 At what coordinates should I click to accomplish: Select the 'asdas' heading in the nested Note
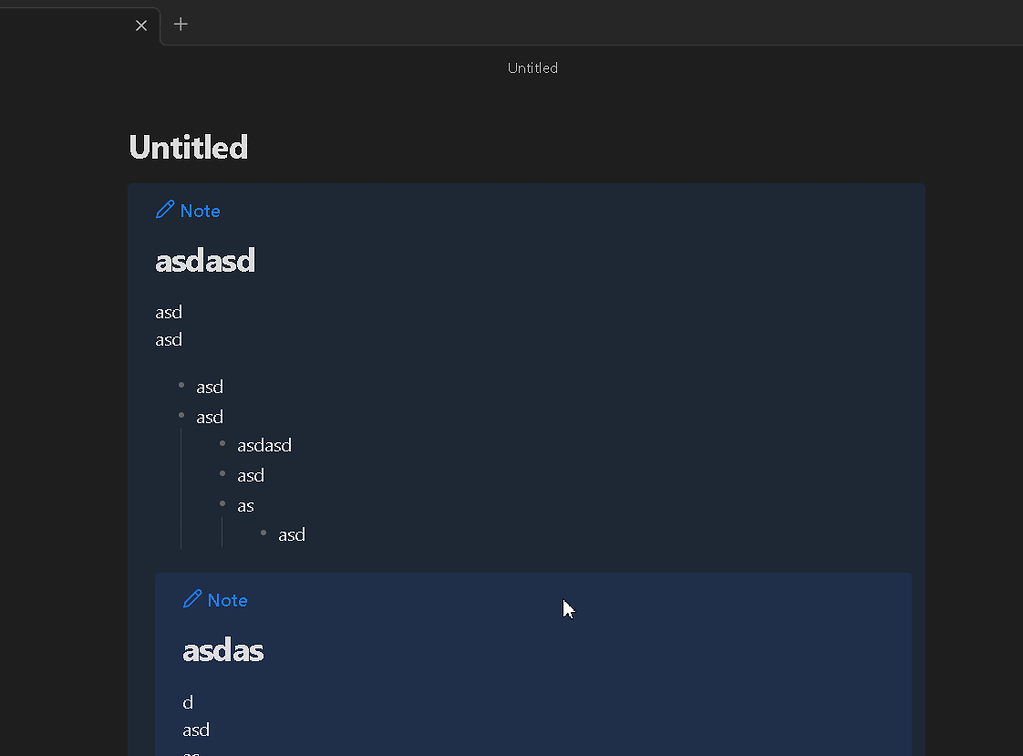click(223, 649)
